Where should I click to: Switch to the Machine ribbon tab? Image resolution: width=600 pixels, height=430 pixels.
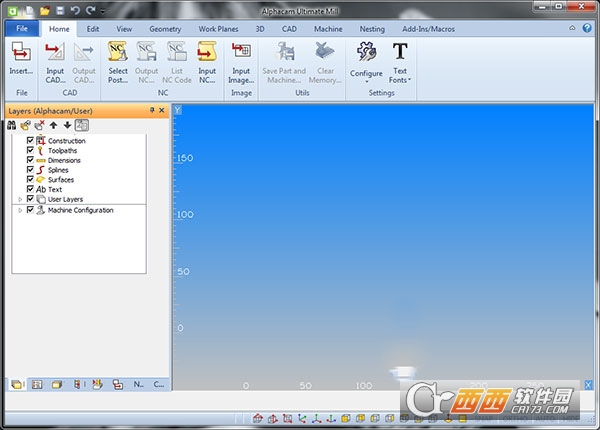[328, 29]
